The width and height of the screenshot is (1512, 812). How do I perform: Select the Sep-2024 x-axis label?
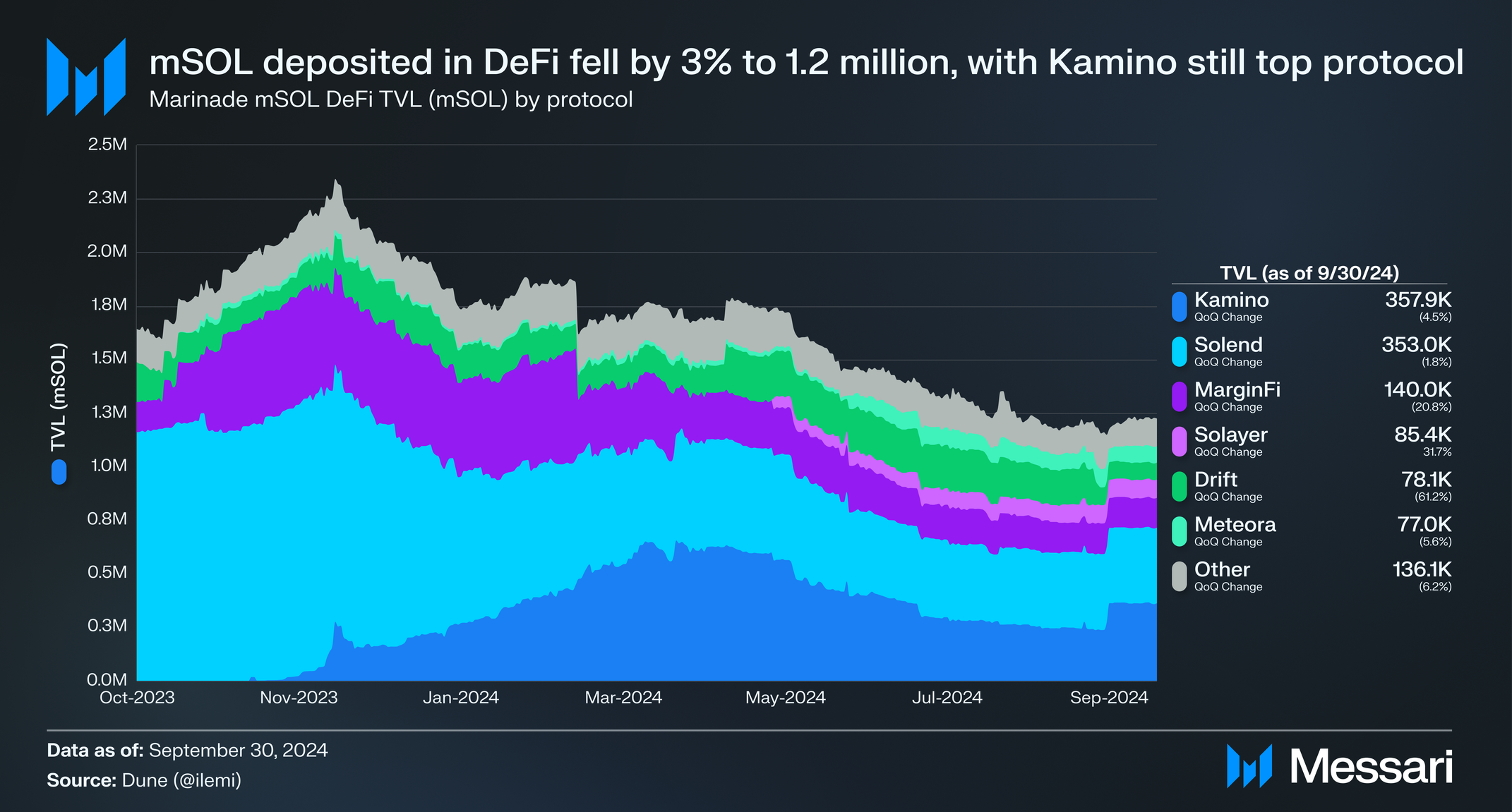[x=1109, y=698]
